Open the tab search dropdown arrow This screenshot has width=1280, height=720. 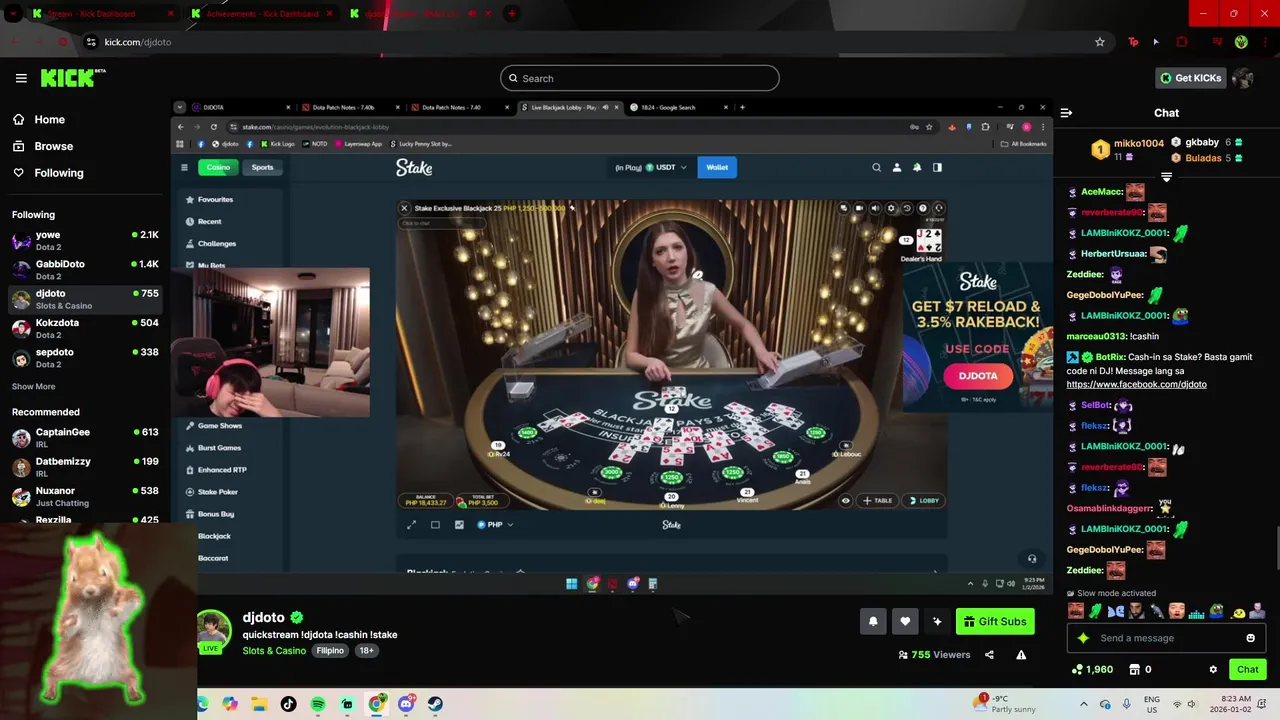pyautogui.click(x=13, y=14)
